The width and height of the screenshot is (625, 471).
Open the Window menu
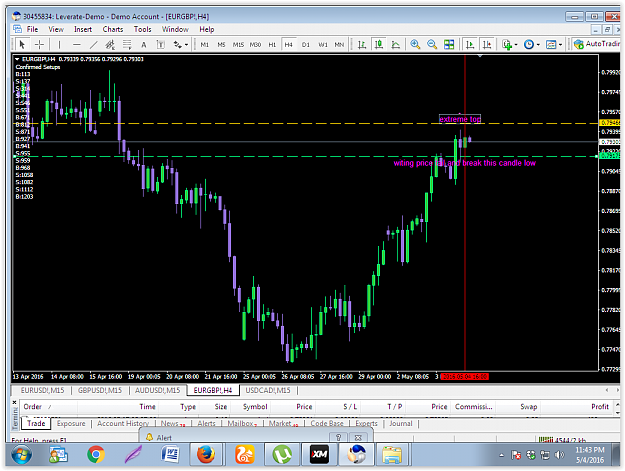click(175, 29)
